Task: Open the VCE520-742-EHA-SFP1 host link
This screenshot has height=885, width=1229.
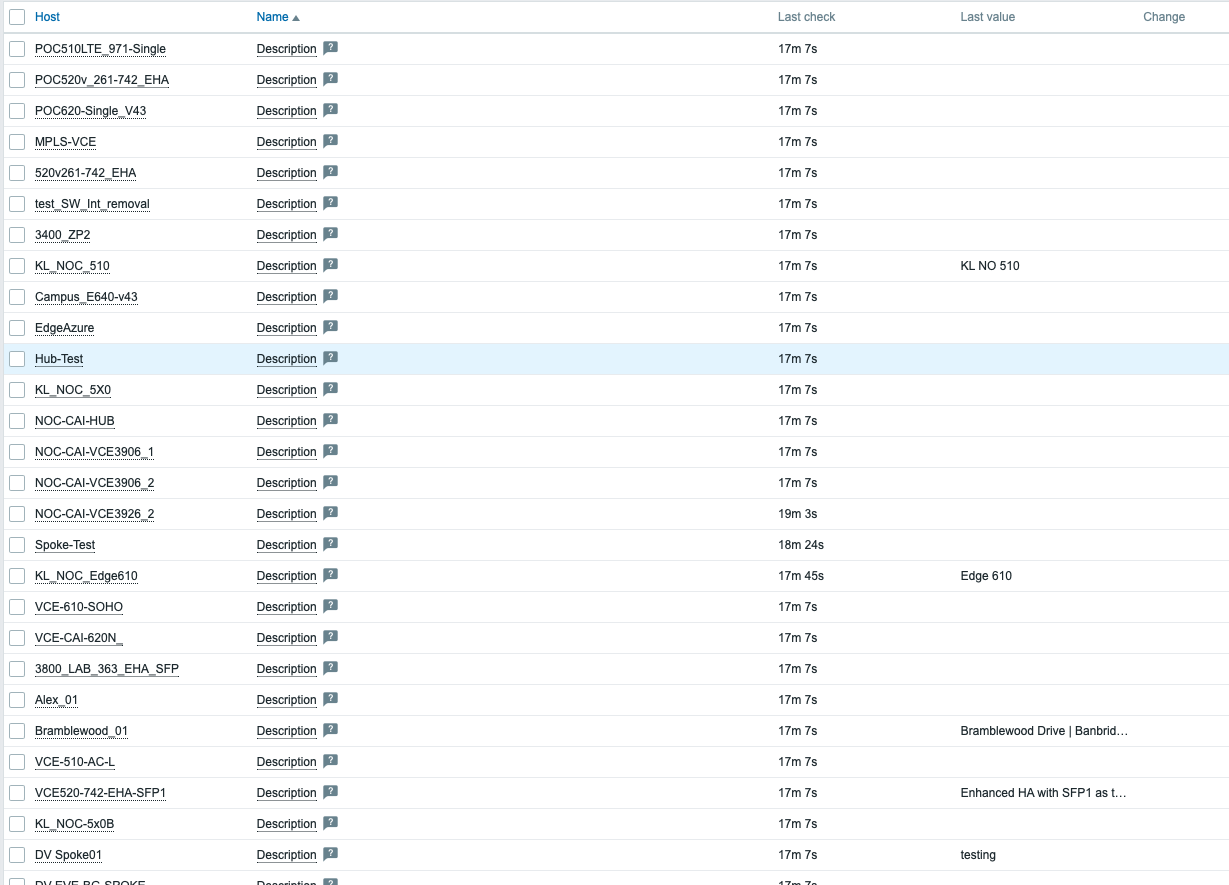Action: (100, 793)
